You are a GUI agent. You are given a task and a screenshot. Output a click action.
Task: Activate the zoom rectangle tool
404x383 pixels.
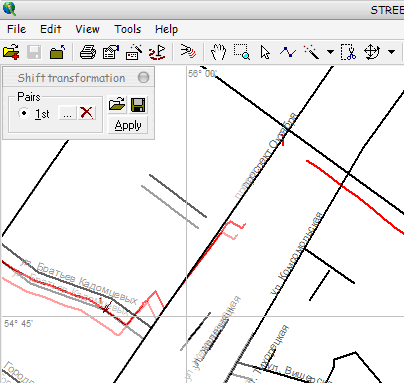tap(242, 52)
